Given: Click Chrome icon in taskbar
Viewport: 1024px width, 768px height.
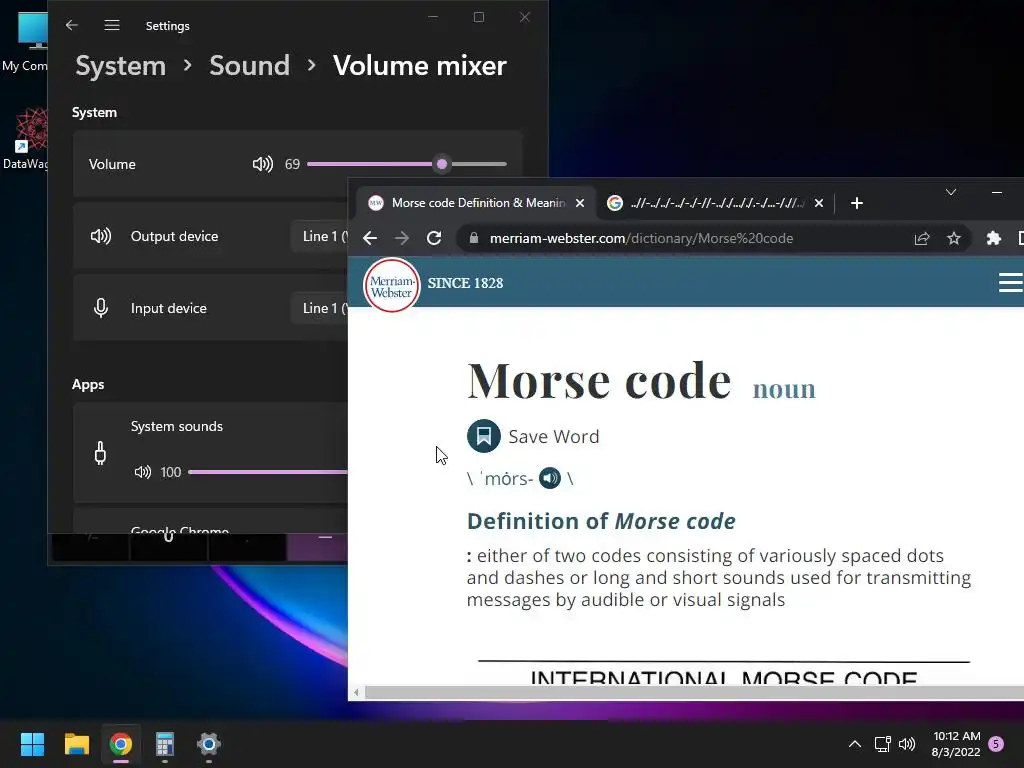Looking at the screenshot, I should [x=121, y=744].
